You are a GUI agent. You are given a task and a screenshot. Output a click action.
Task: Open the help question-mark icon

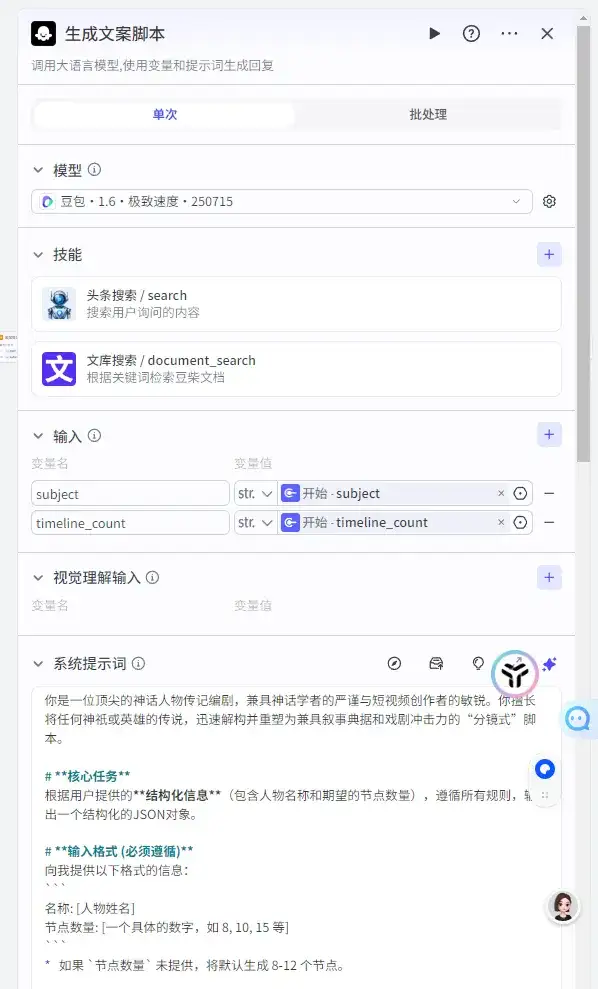click(x=471, y=33)
